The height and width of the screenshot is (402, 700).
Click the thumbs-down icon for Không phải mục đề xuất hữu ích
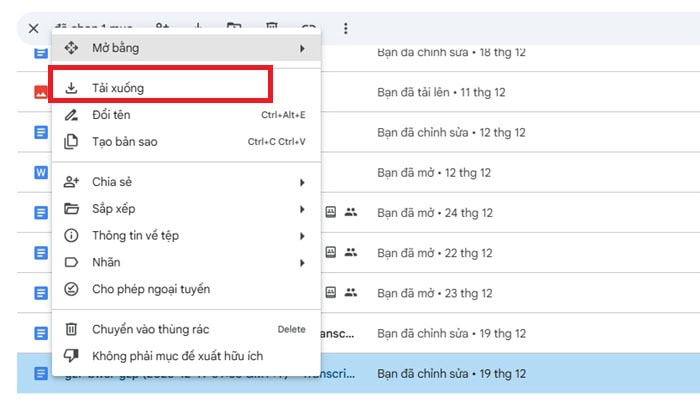click(x=71, y=355)
